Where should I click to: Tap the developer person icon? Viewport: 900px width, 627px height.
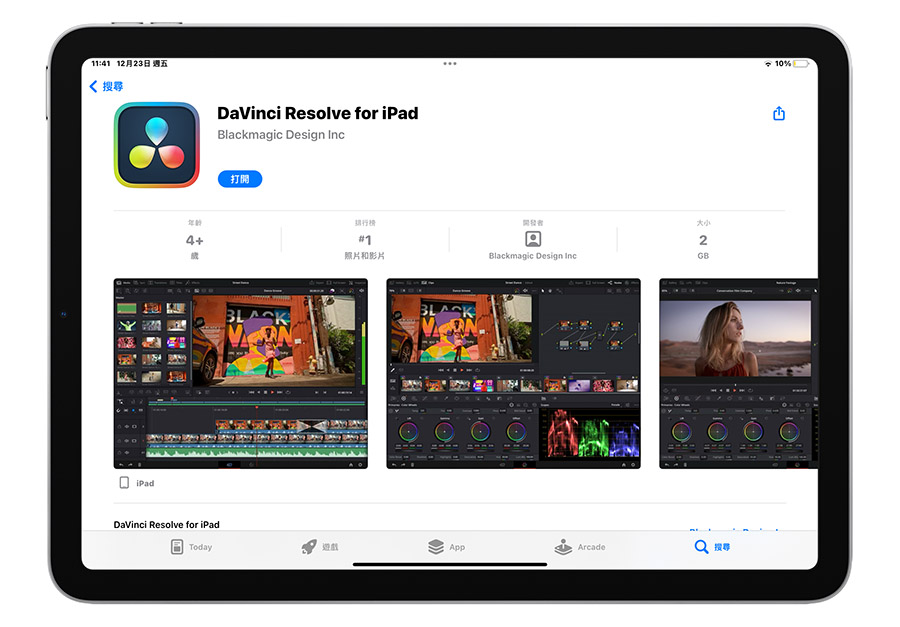click(x=533, y=238)
